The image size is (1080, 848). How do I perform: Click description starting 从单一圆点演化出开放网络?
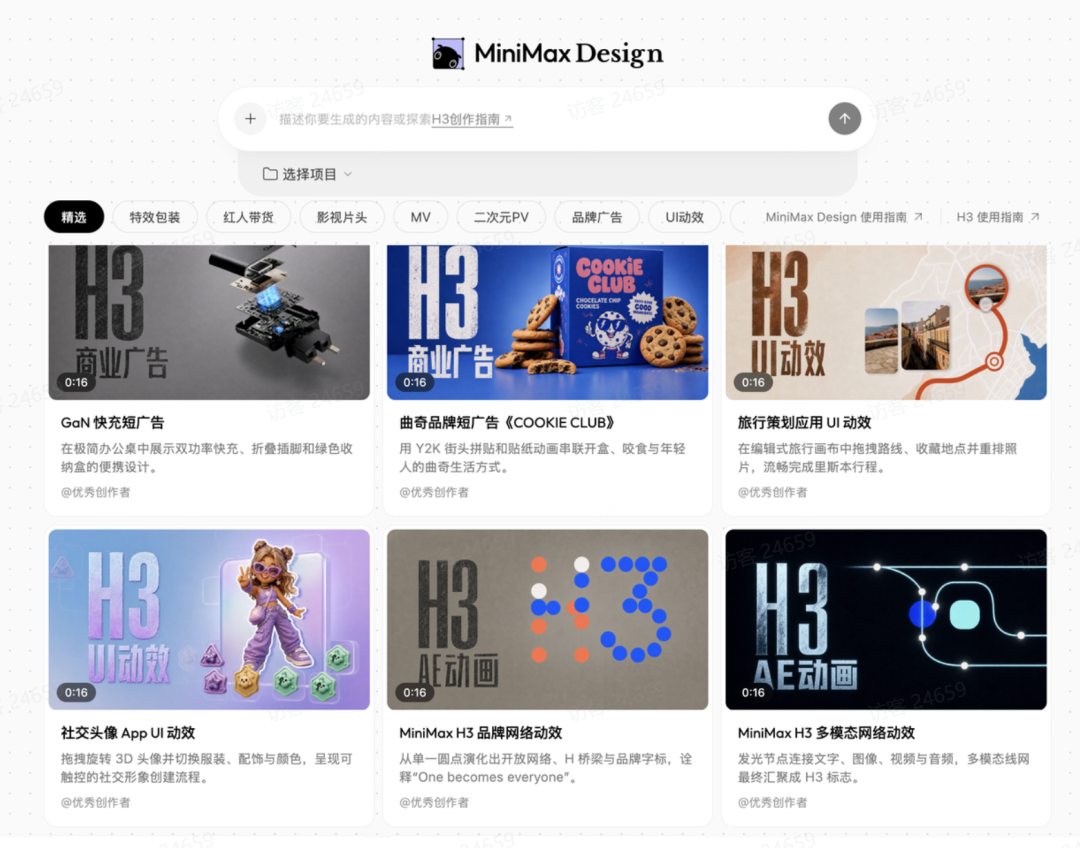click(546, 767)
